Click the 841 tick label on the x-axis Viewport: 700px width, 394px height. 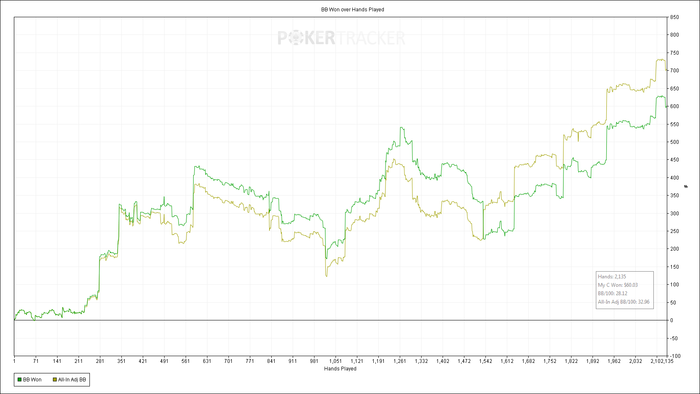[x=271, y=361]
